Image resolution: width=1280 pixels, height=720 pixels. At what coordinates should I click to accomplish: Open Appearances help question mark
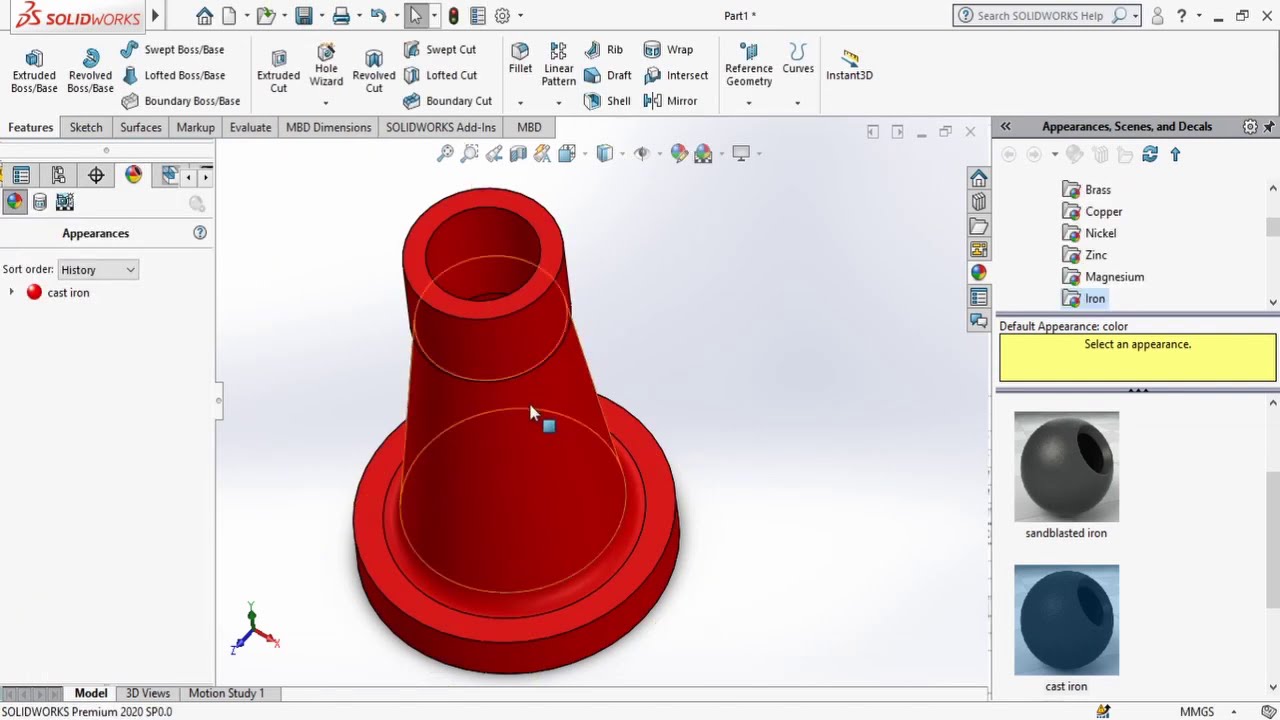point(200,233)
